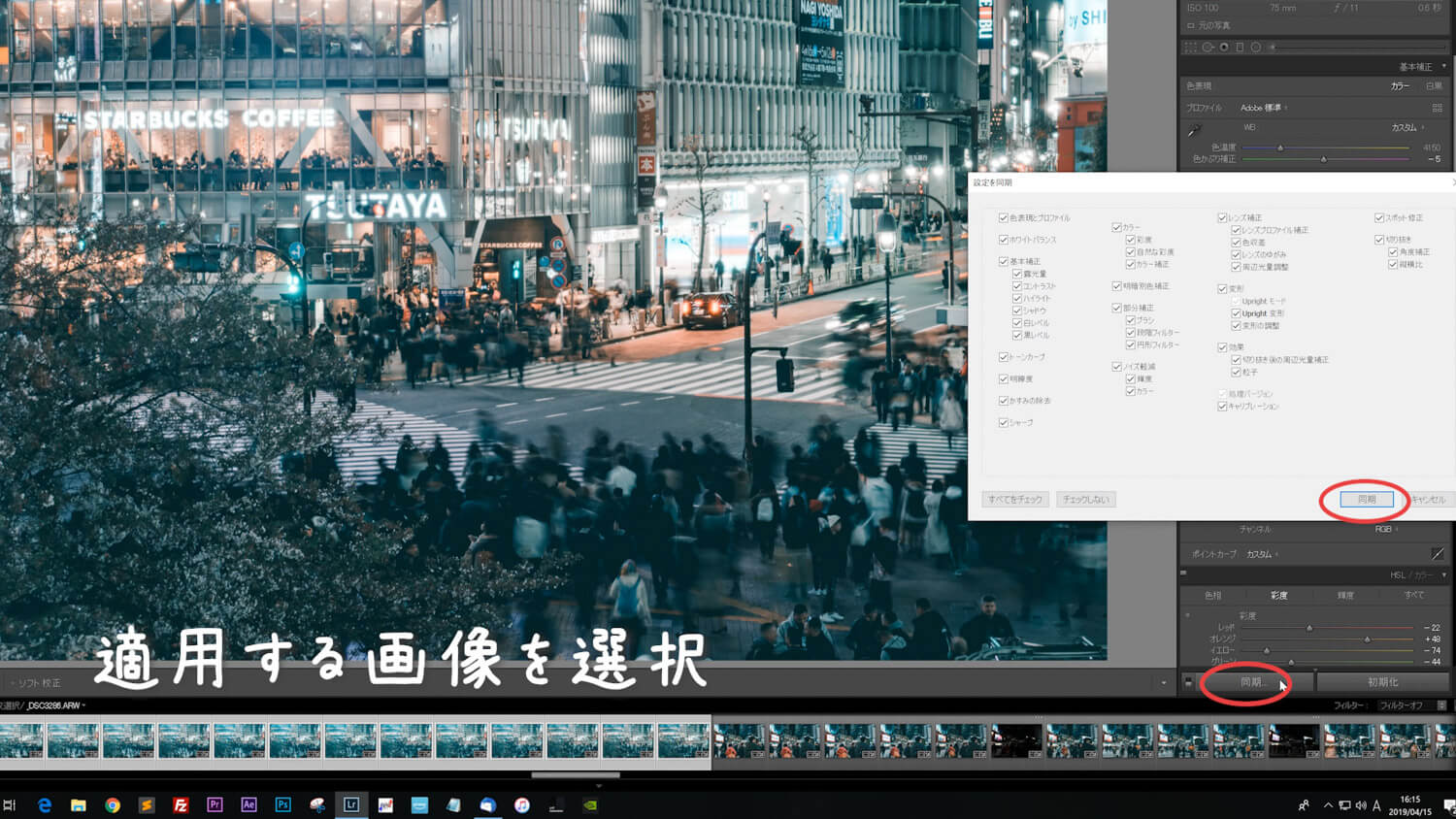Select the crop overlay tool icon
Image resolution: width=1456 pixels, height=819 pixels.
pyautogui.click(x=1191, y=47)
